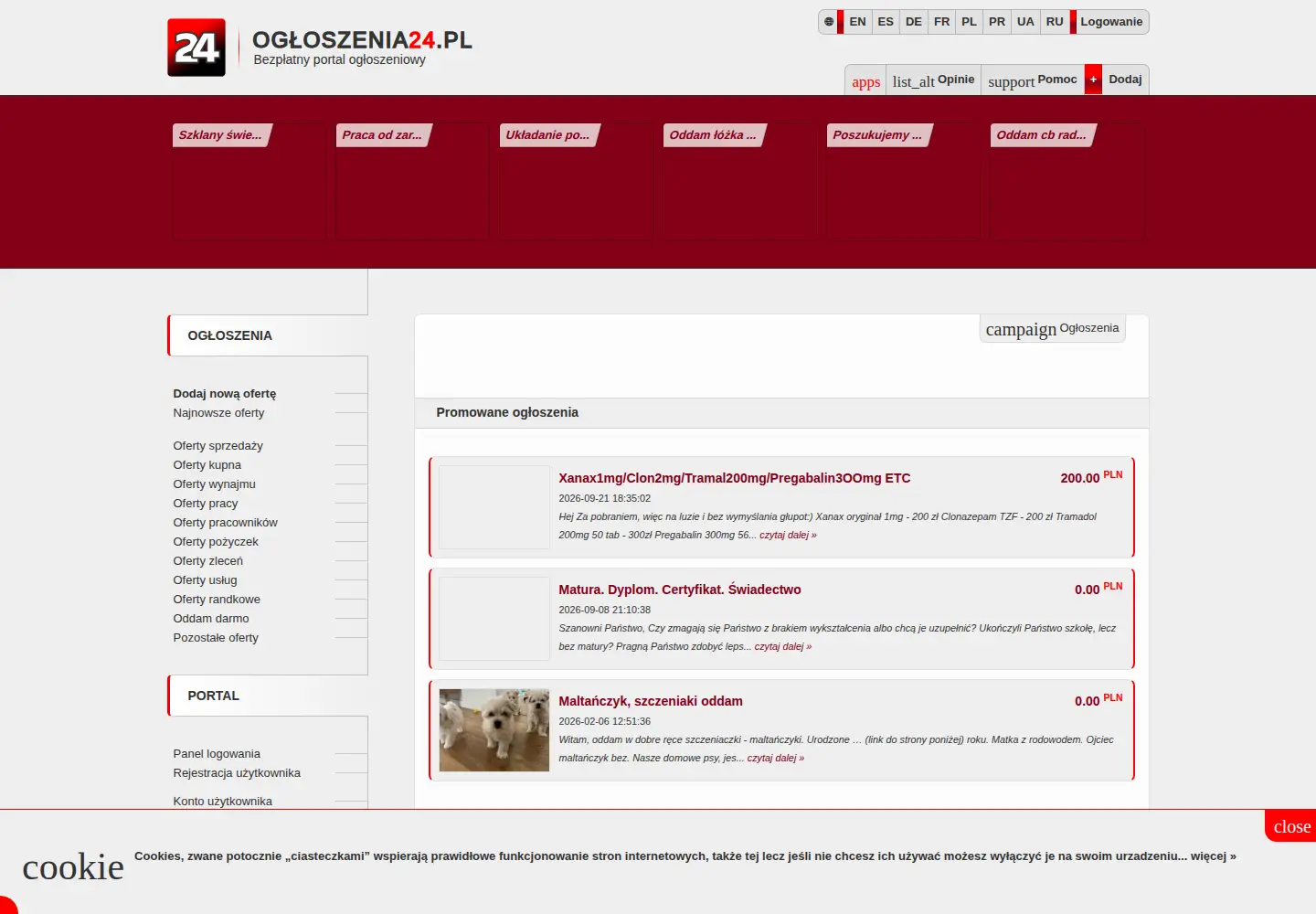Select 'Oferty pracy' in sidebar

coord(206,504)
